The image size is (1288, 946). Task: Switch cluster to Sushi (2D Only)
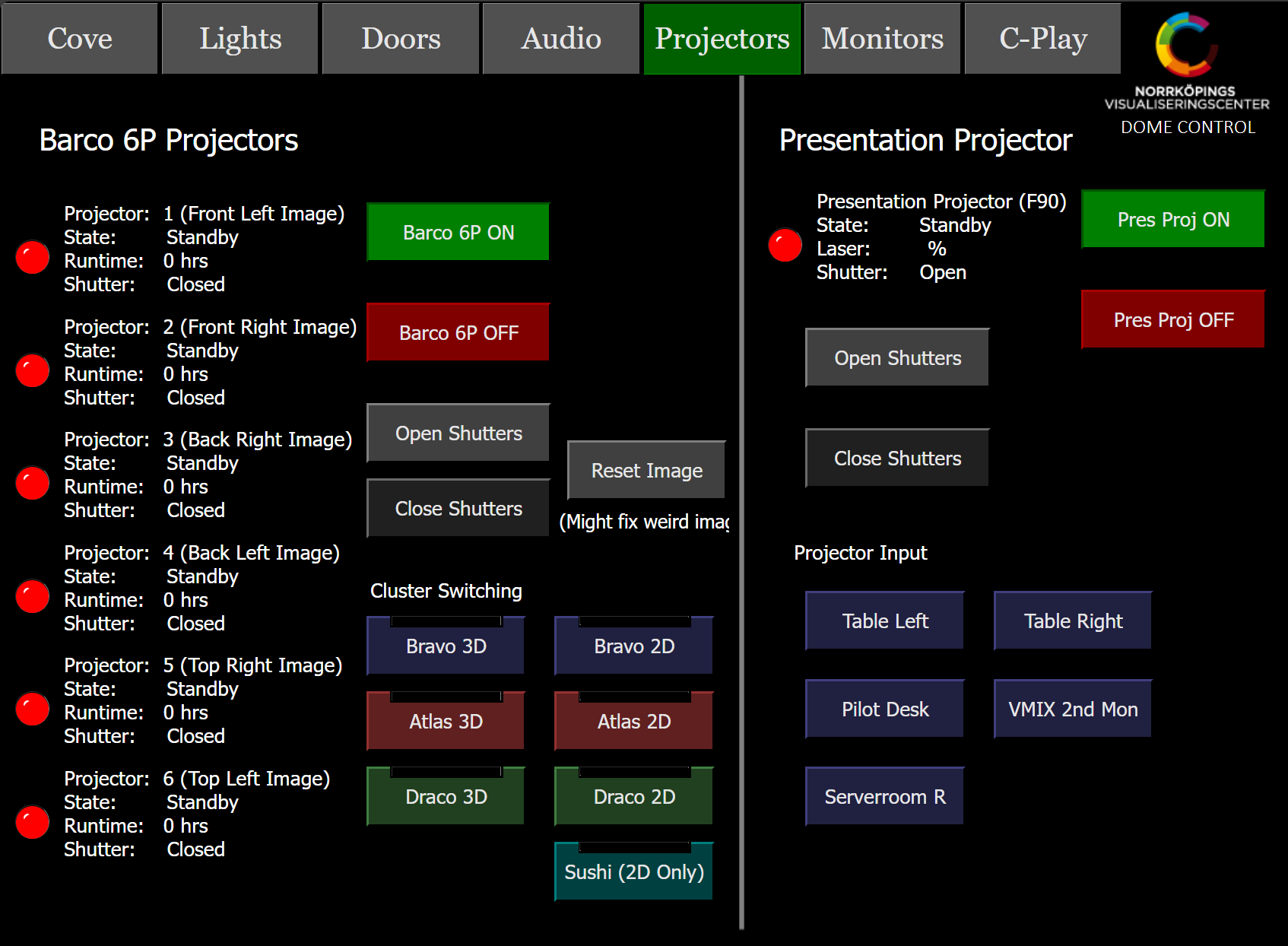634,871
